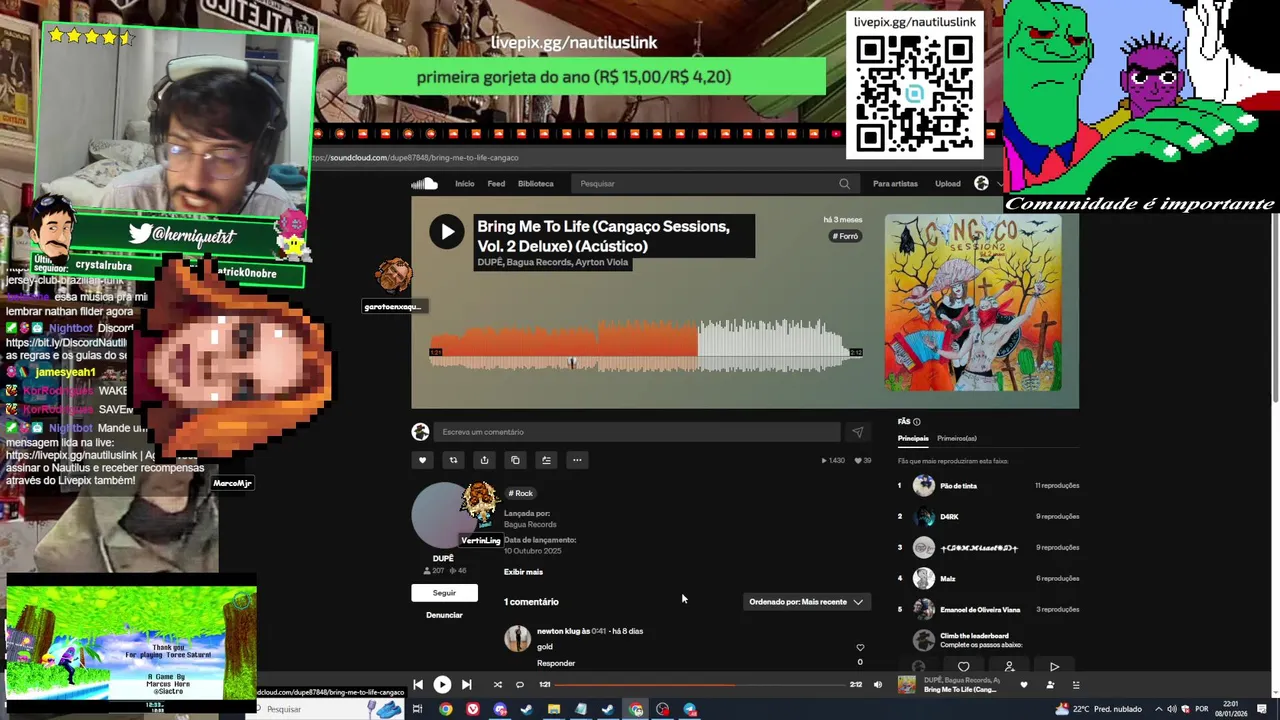Image resolution: width=1280 pixels, height=720 pixels.
Task: Report using the Denunciar button
Action: (444, 615)
